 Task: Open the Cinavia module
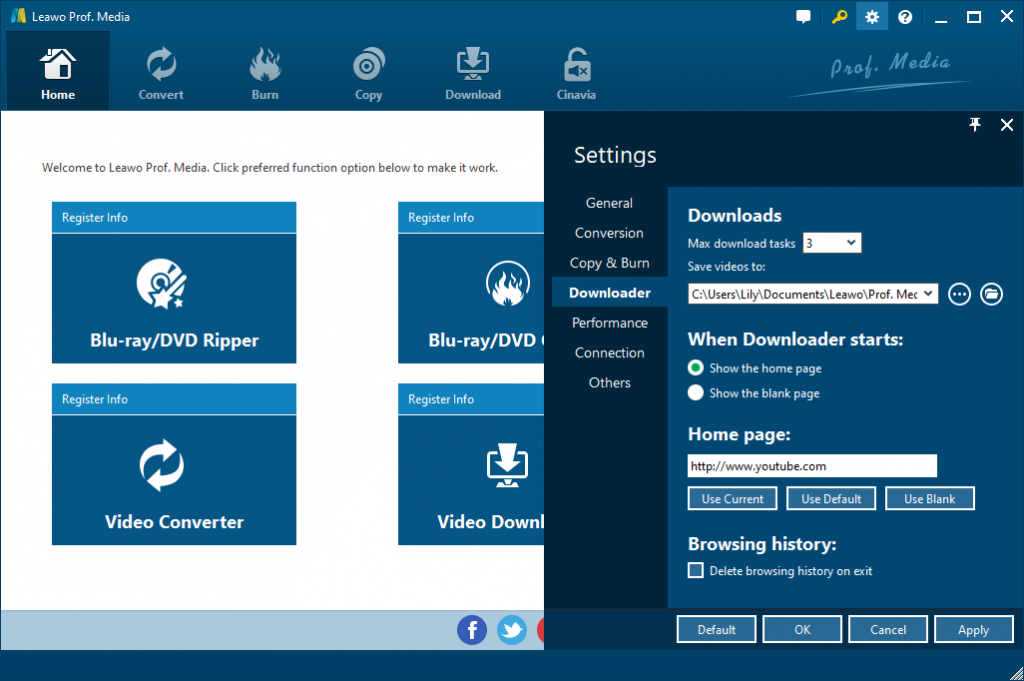[x=576, y=70]
